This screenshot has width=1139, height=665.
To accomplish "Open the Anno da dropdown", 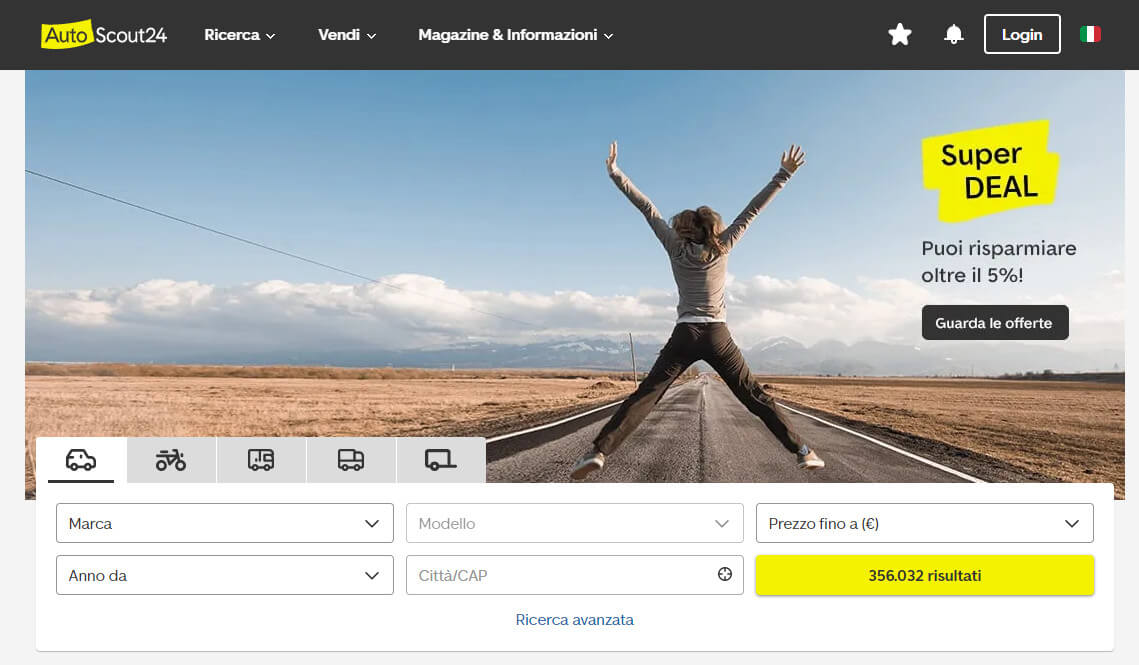I will pos(225,575).
